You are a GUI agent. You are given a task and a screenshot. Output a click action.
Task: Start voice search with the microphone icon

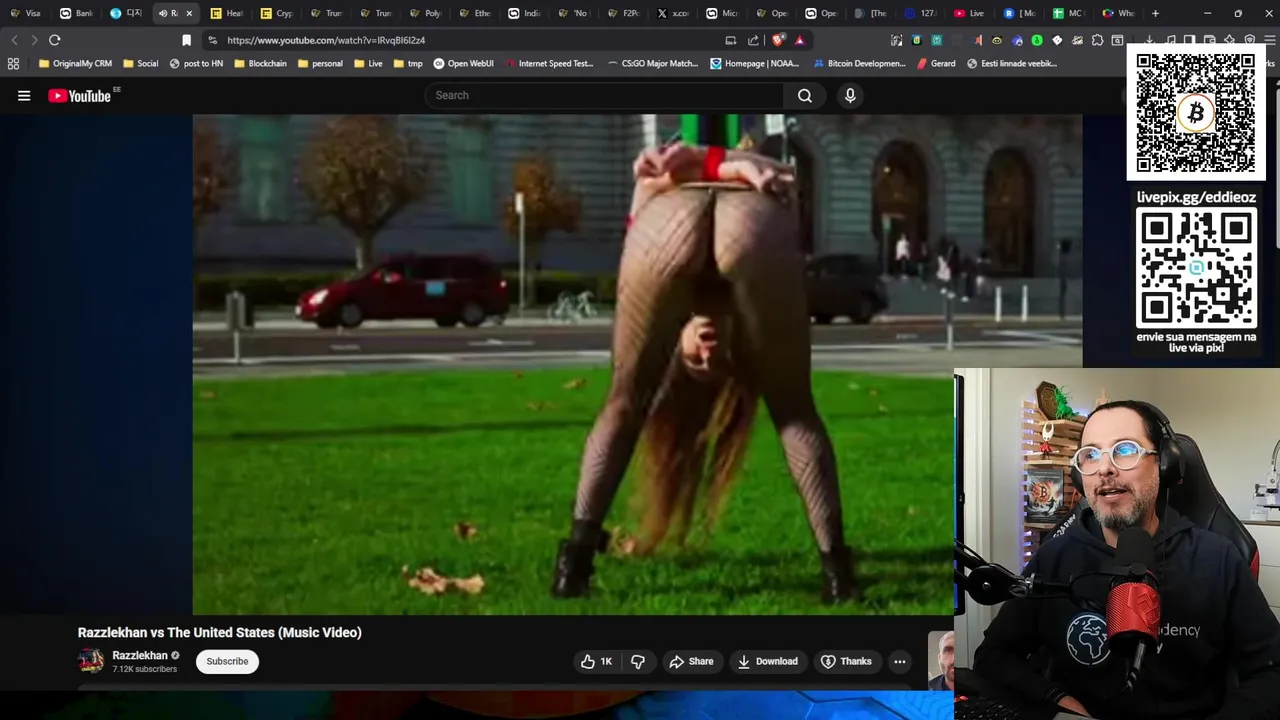click(x=850, y=96)
